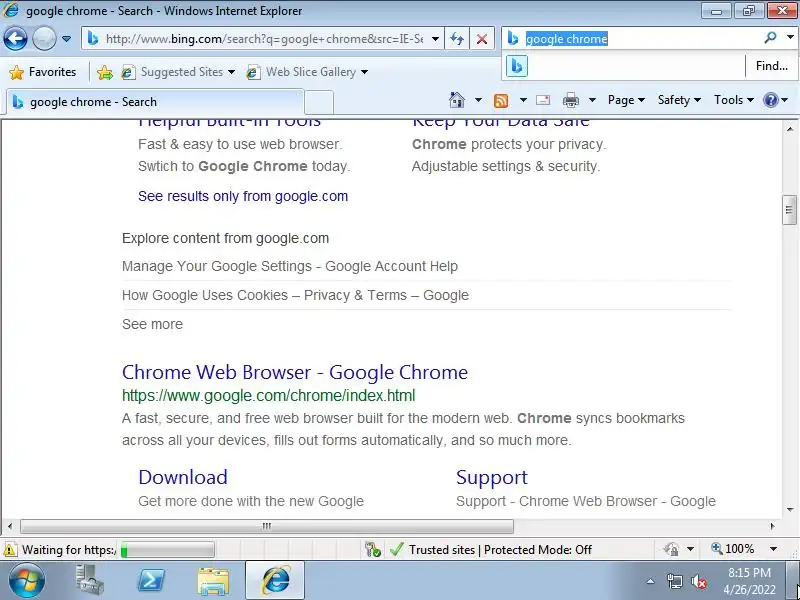Open the Favorites star button

(43, 72)
